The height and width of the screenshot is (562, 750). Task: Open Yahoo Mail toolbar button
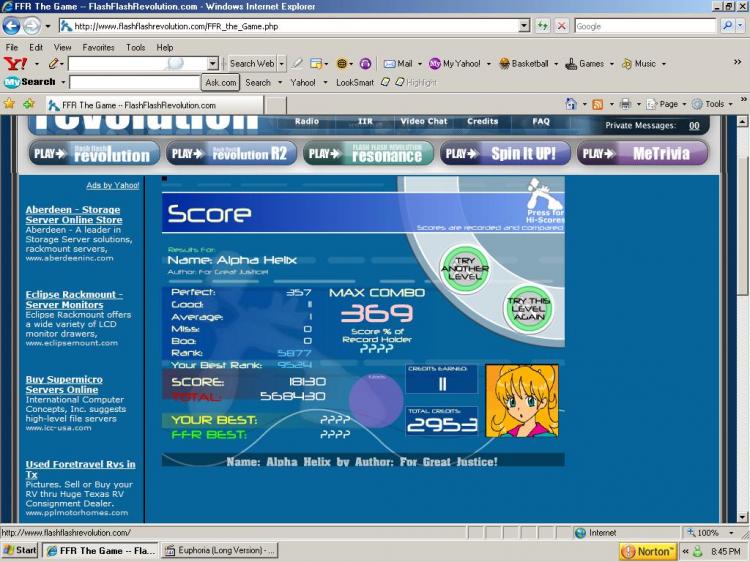(398, 64)
